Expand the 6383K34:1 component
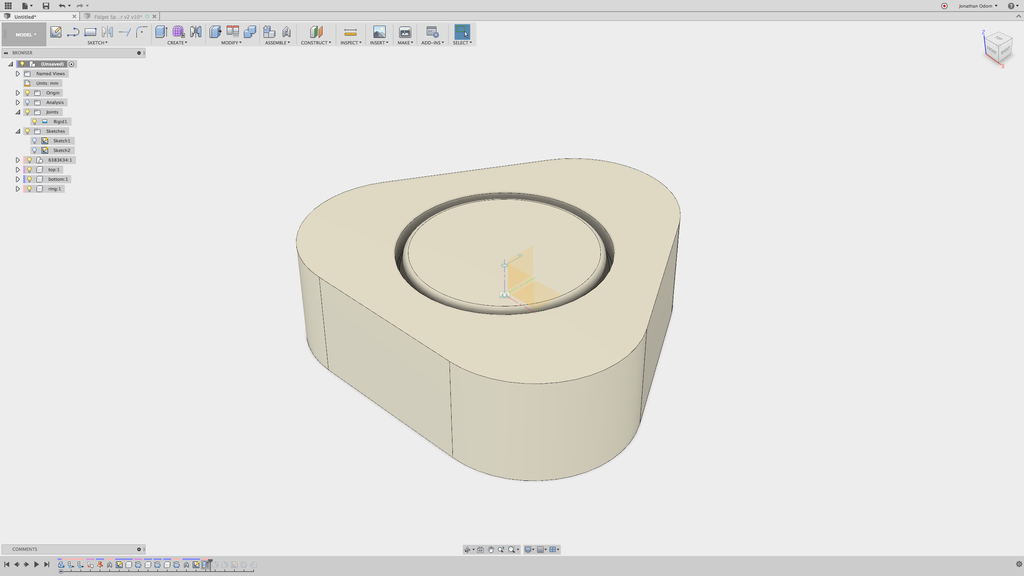The width and height of the screenshot is (1024, 576). coord(18,160)
